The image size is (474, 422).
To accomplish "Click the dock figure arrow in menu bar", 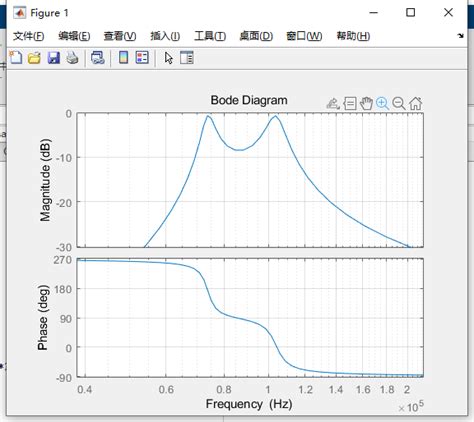I will click(x=461, y=36).
